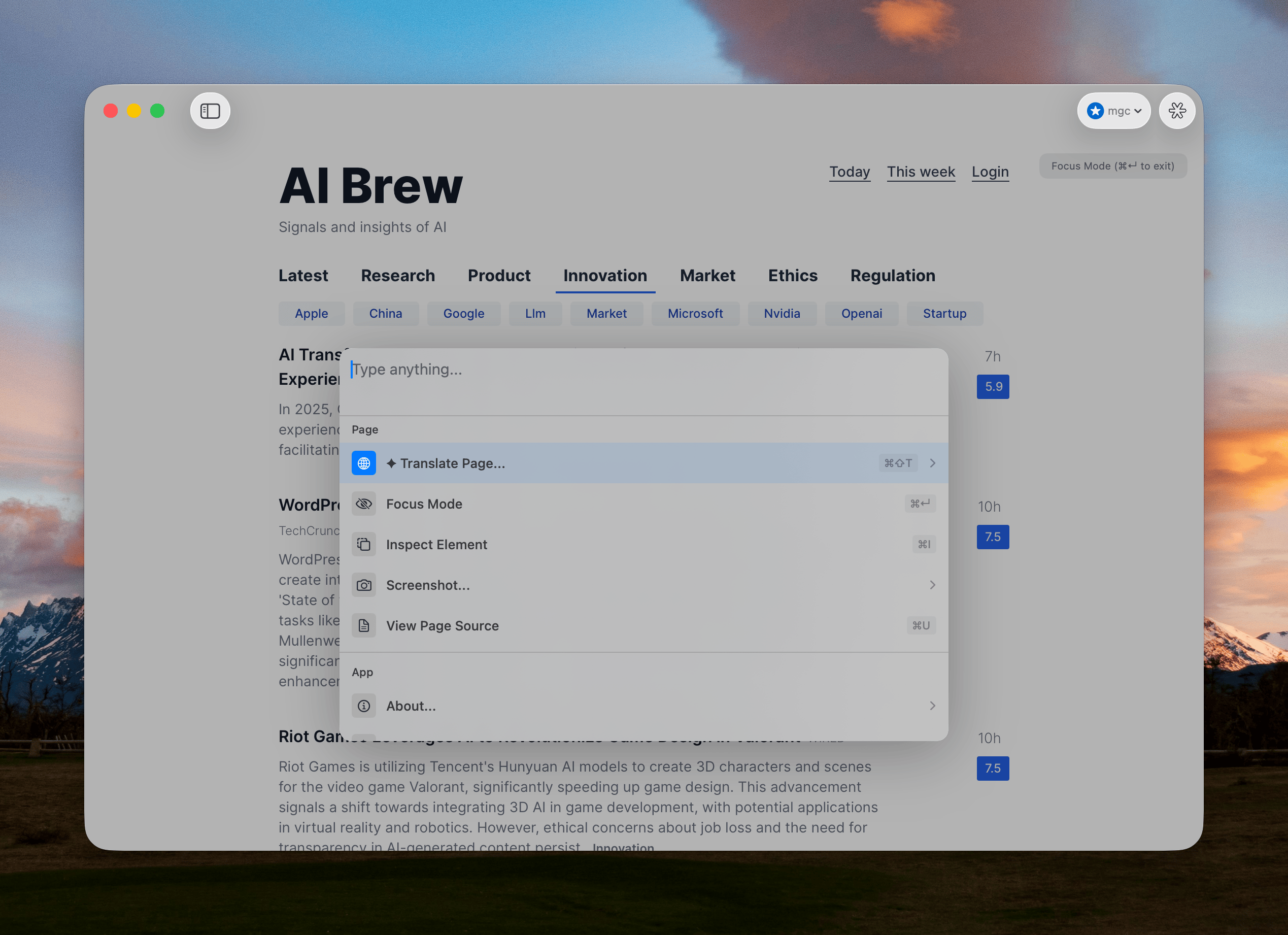
Task: Click the View Page Source document icon
Action: [x=363, y=625]
